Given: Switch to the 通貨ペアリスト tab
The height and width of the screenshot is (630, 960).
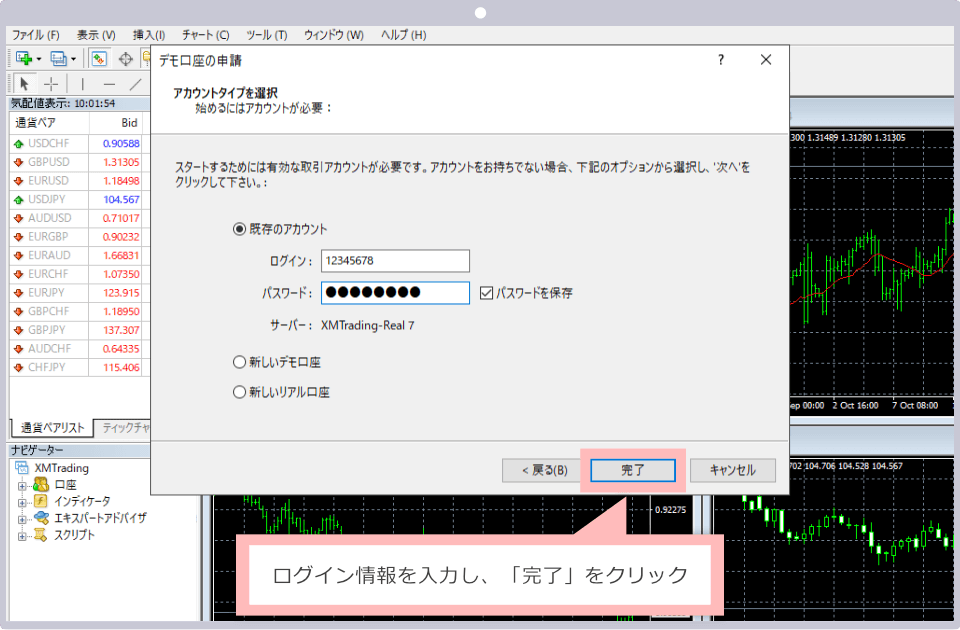Looking at the screenshot, I should tap(52, 428).
